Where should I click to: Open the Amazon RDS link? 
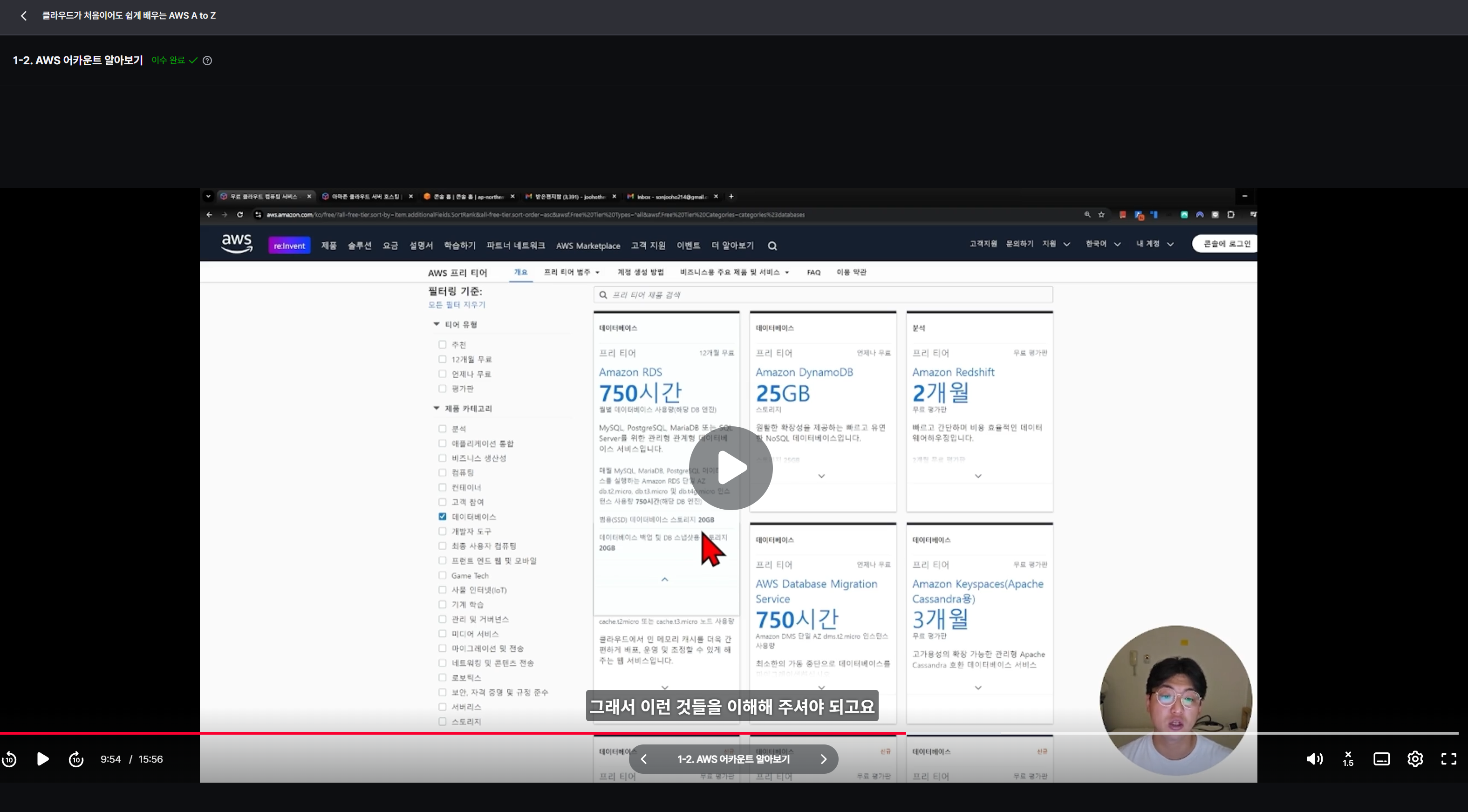tap(630, 372)
